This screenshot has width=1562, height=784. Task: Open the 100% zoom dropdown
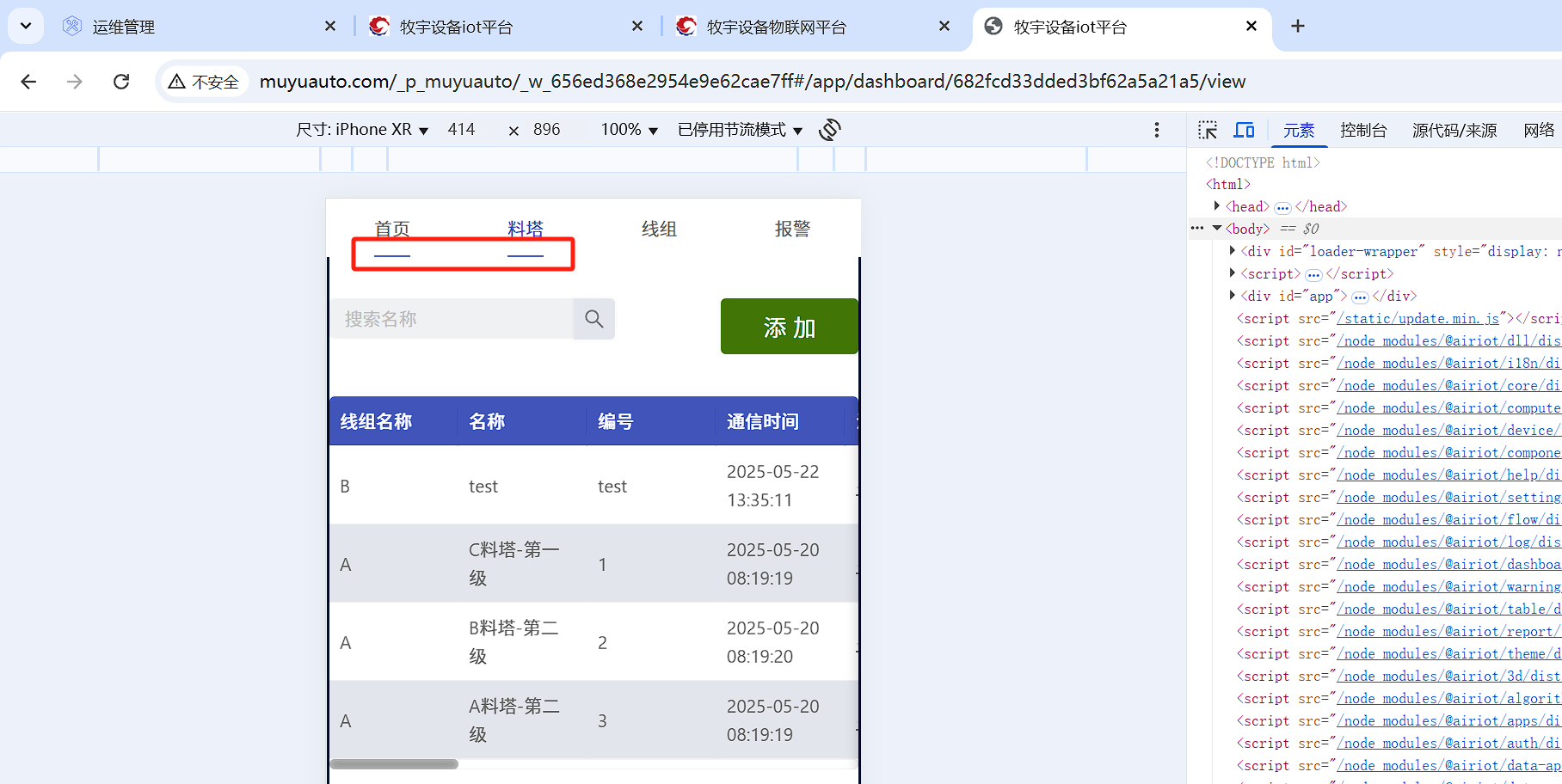629,130
